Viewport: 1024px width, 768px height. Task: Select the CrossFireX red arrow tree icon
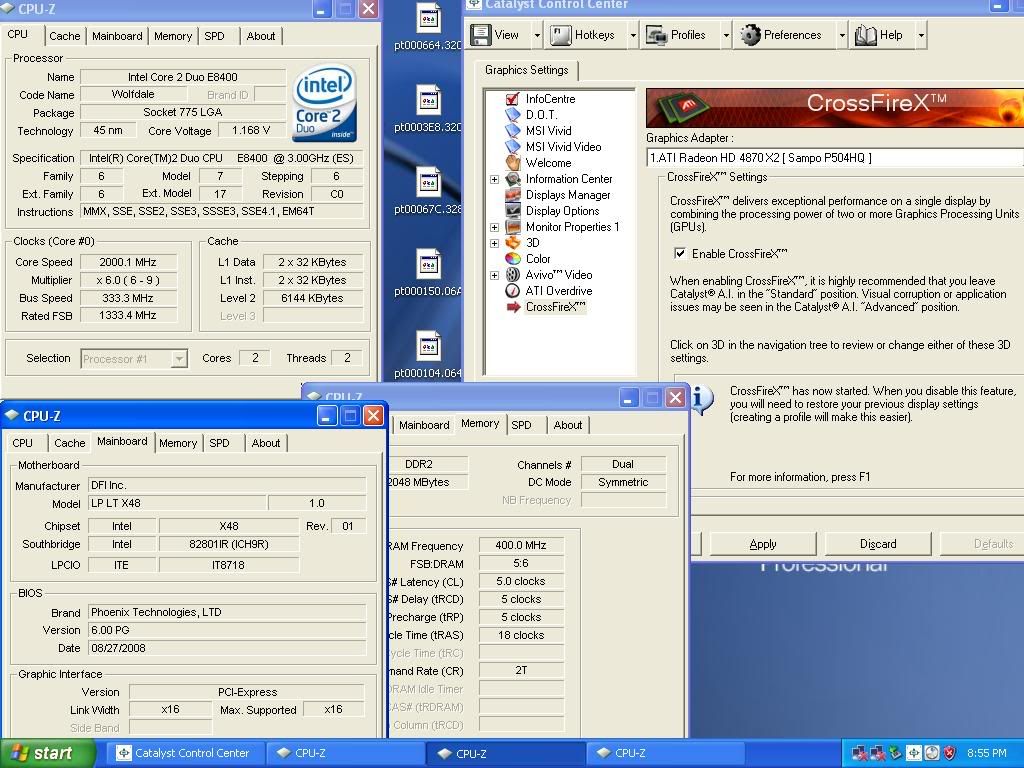click(513, 306)
